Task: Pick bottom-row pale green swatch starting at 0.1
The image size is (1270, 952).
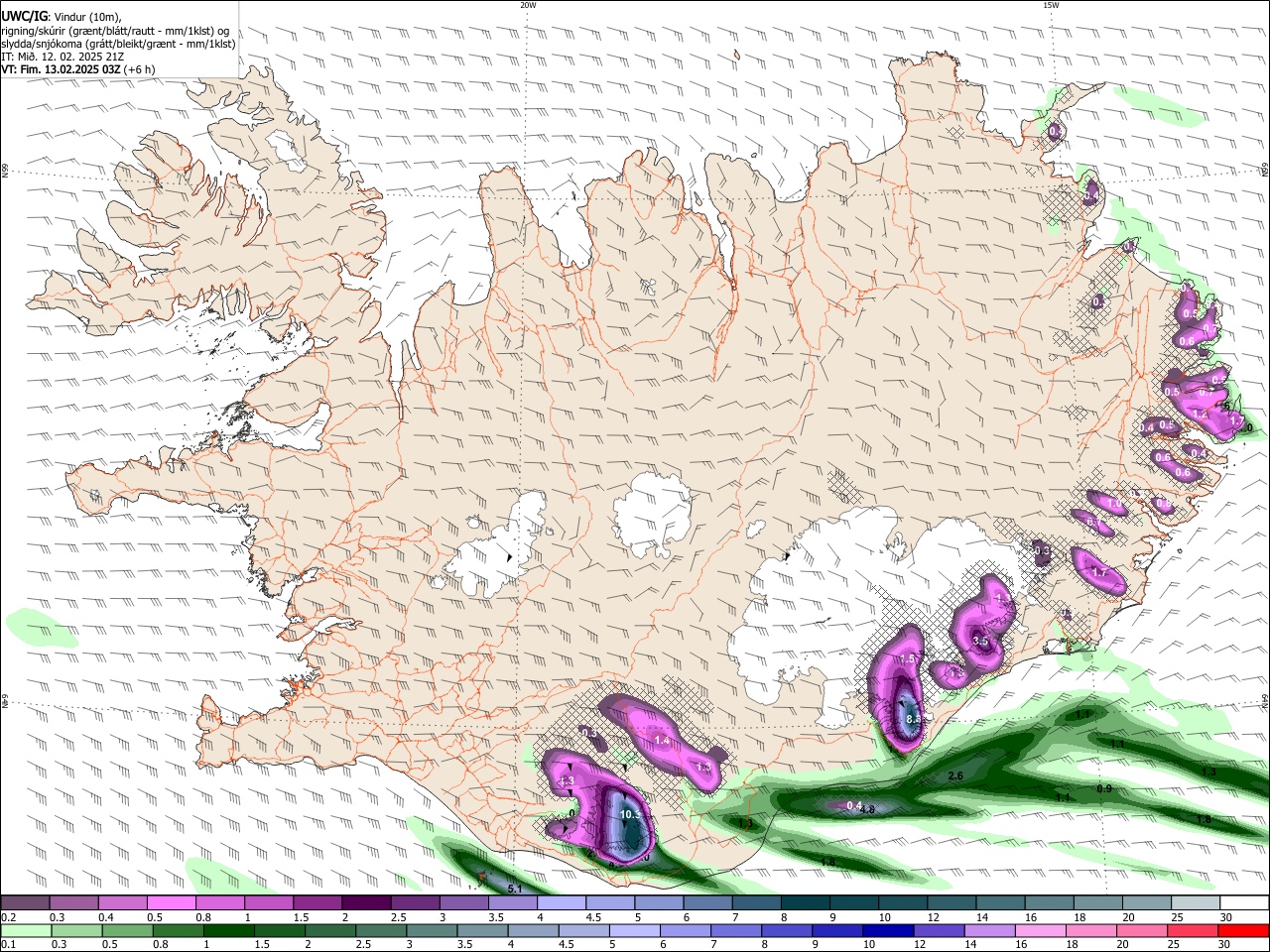Action: tap(25, 930)
